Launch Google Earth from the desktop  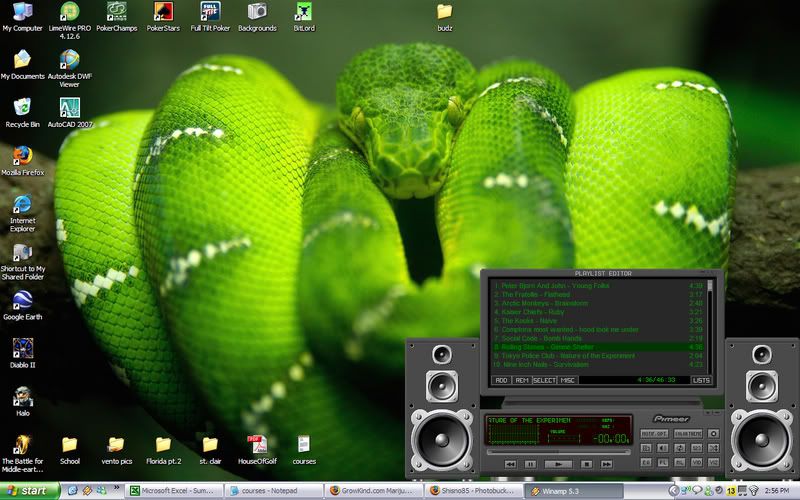click(22, 305)
